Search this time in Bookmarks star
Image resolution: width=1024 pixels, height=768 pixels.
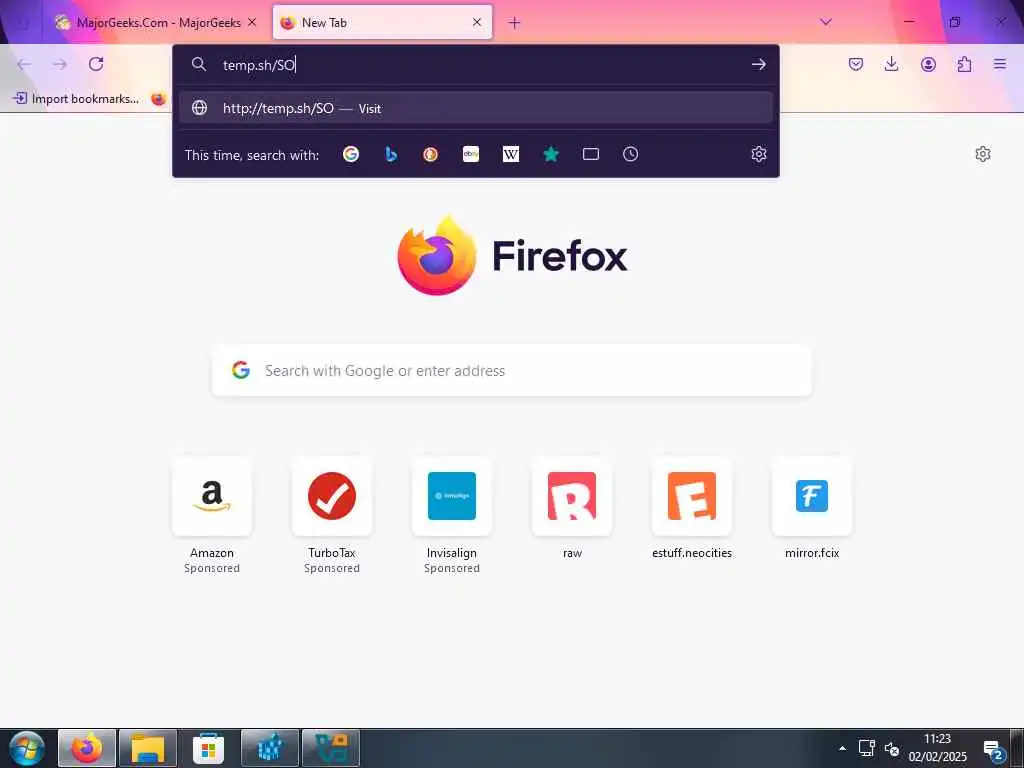(551, 154)
